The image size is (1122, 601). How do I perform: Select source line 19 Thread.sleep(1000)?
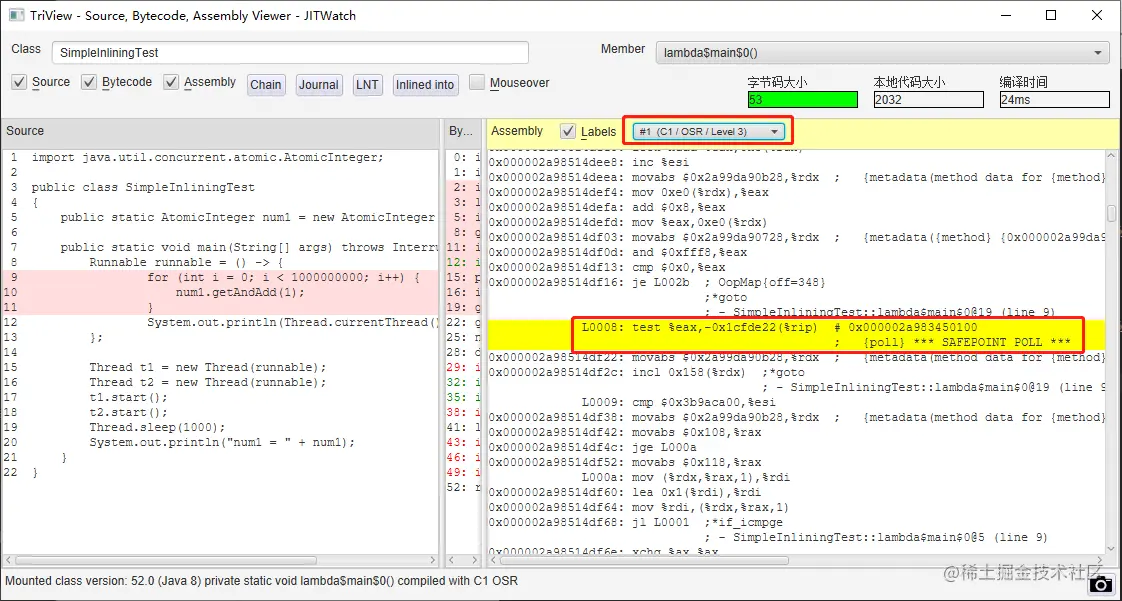220,428
